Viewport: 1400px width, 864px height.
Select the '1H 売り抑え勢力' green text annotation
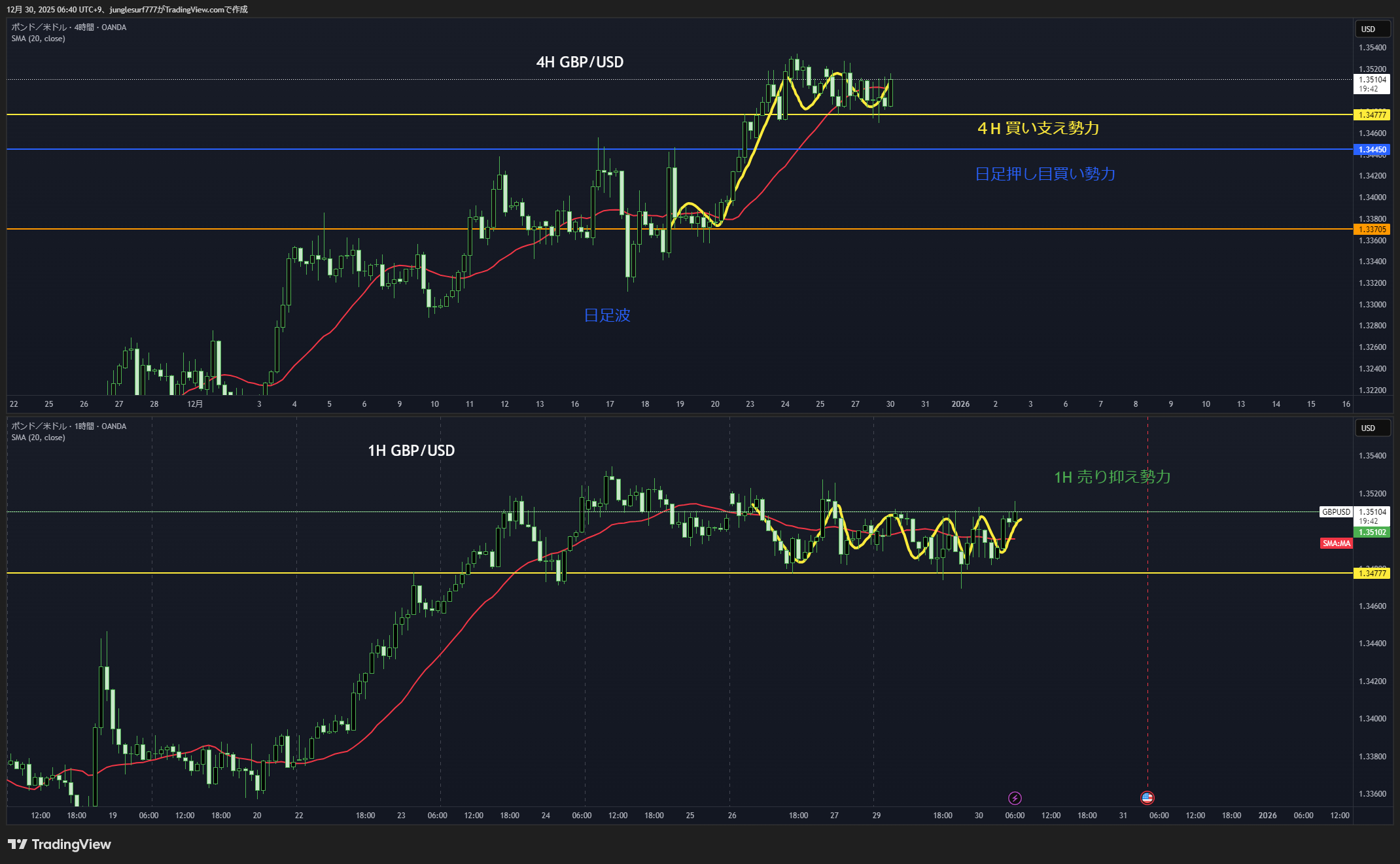[1112, 477]
